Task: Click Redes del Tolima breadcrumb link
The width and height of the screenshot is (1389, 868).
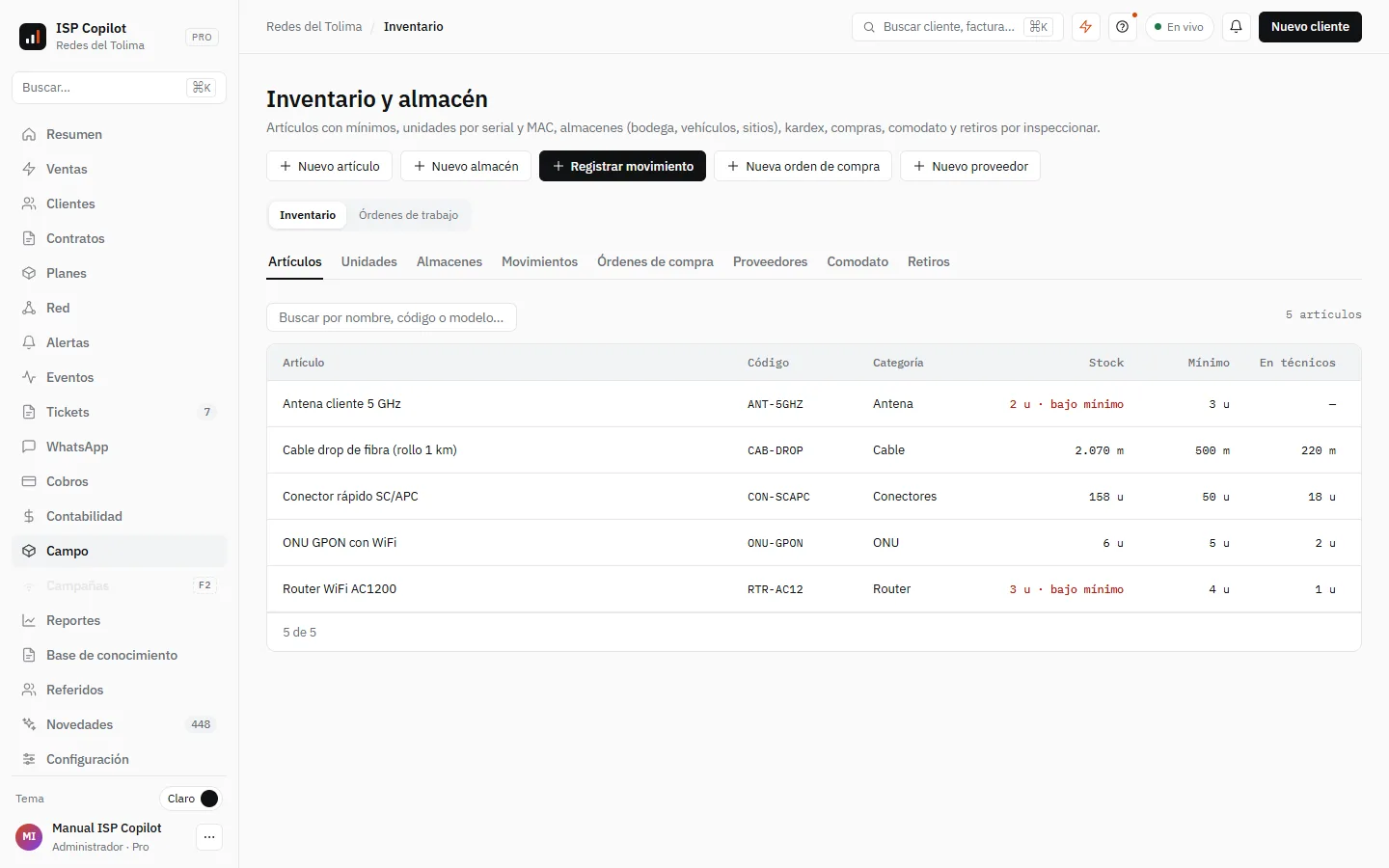Action: coord(314,27)
